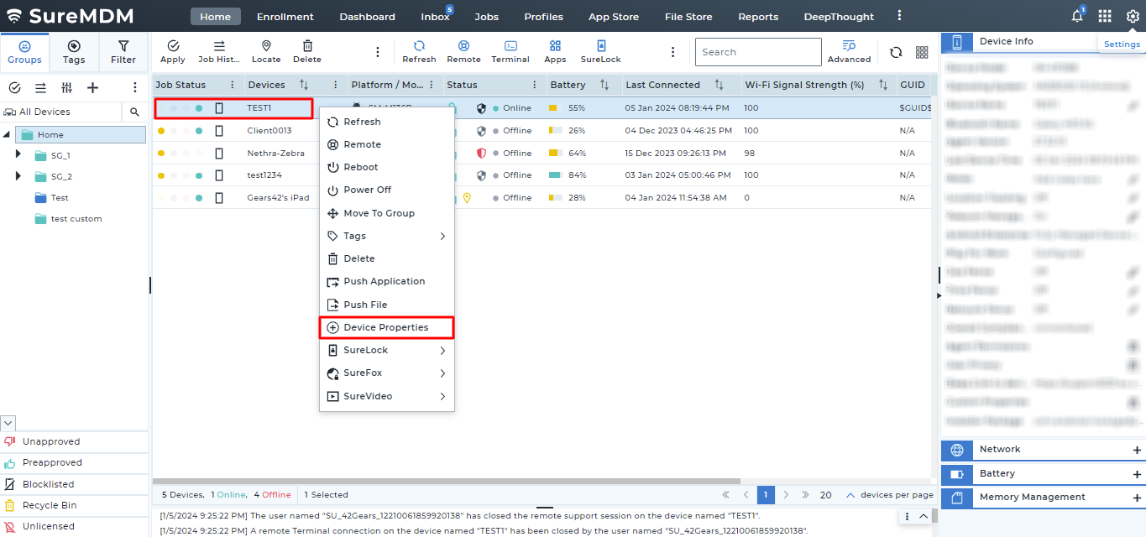The width and height of the screenshot is (1146, 537).
Task: Select the Nethra-Zebra device row
Action: (542, 153)
